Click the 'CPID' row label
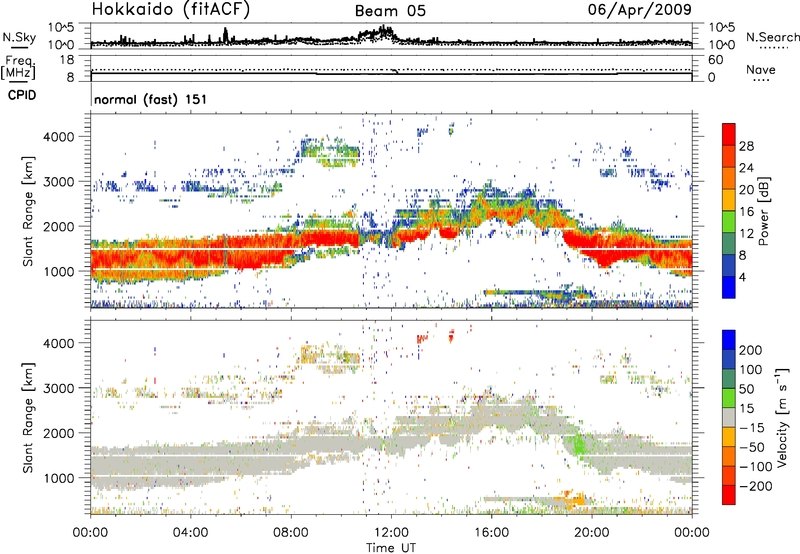 click(x=22, y=95)
